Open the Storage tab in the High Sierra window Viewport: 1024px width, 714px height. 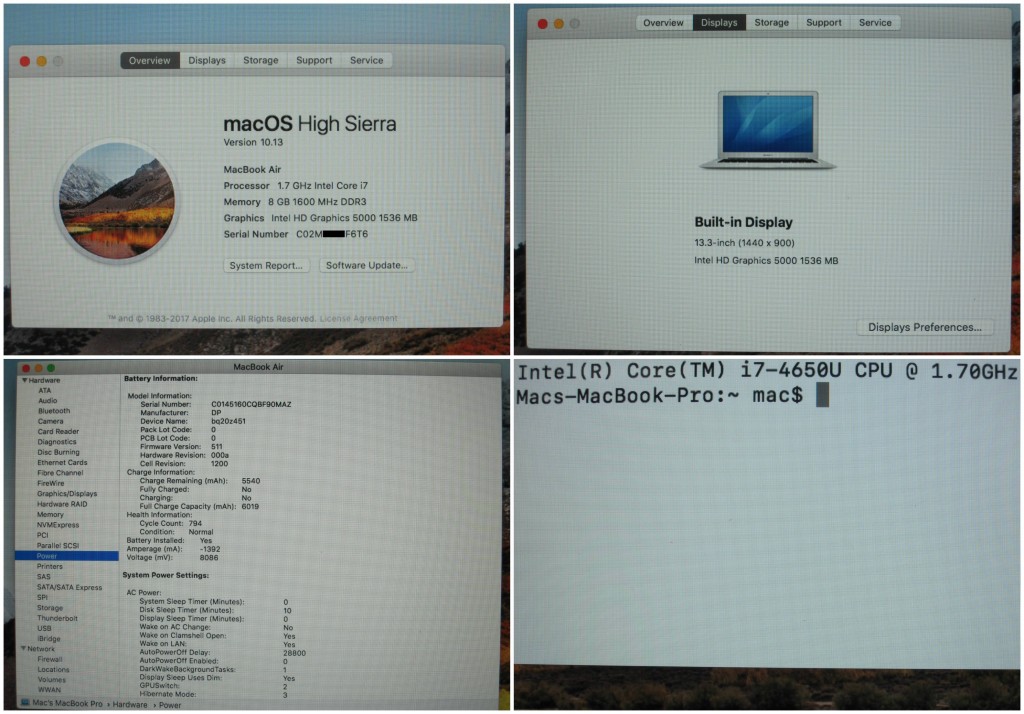(261, 60)
